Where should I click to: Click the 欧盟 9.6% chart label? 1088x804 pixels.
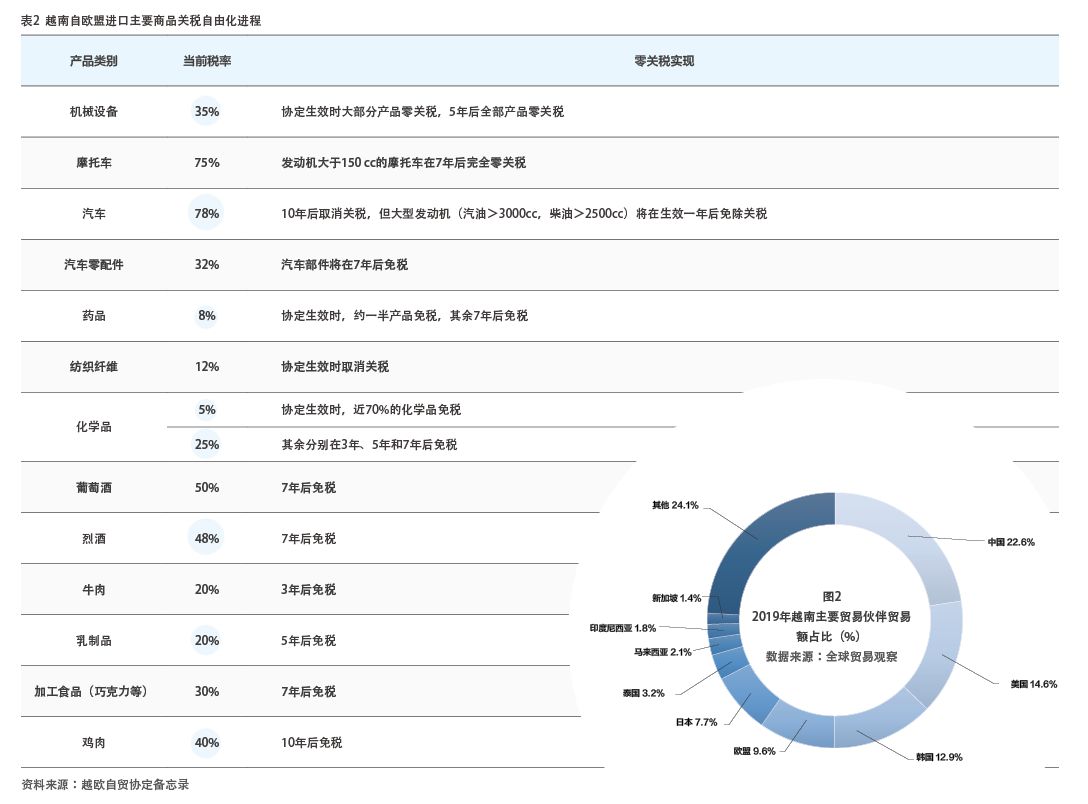click(x=754, y=751)
